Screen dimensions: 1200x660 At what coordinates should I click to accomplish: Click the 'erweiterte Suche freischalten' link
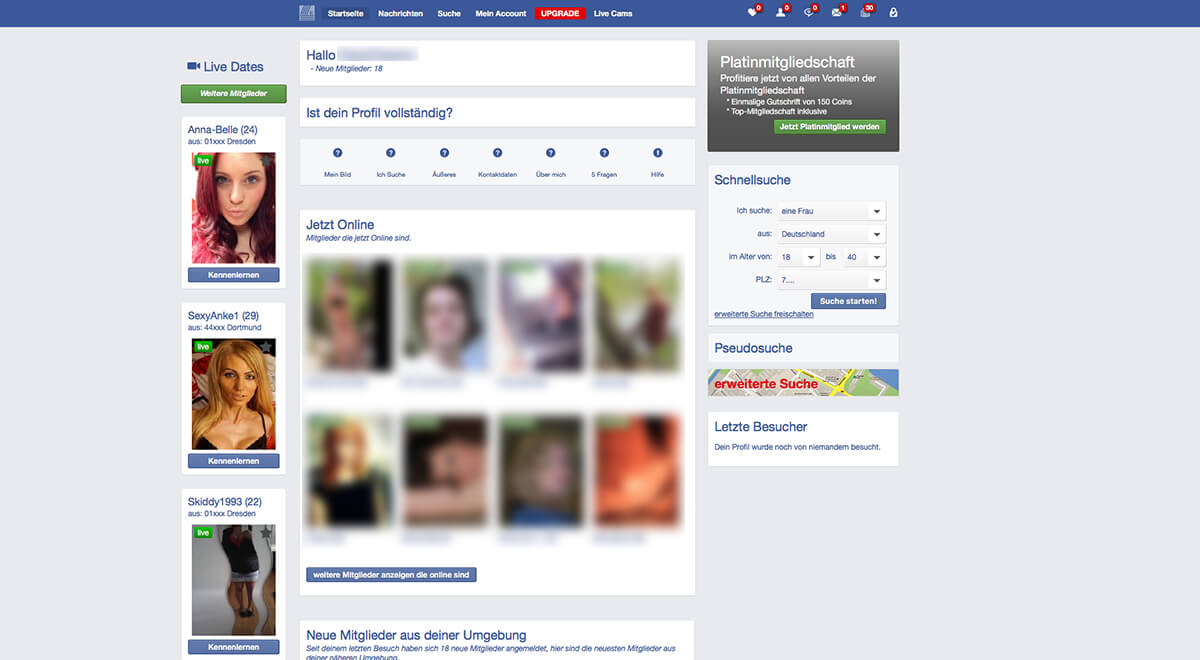pos(764,314)
